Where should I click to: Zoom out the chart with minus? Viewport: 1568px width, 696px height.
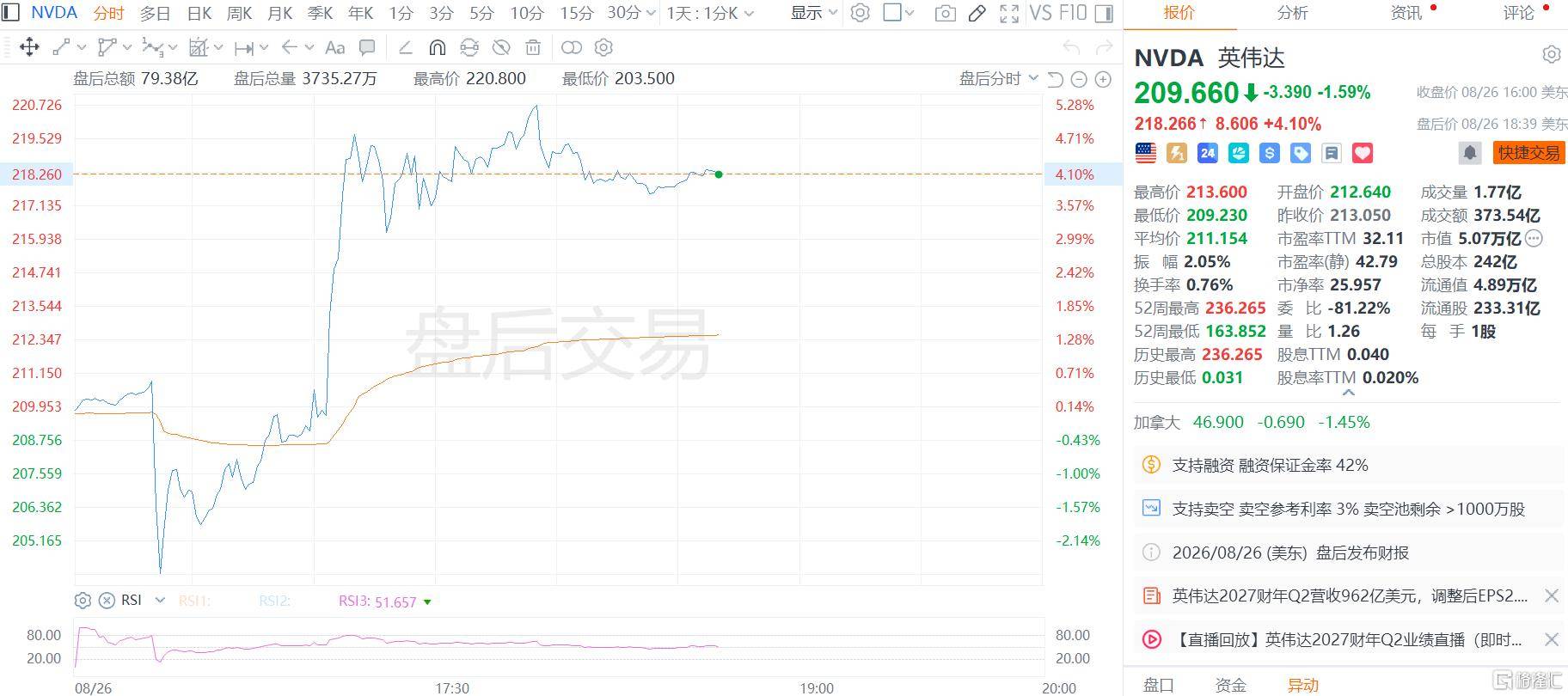(1079, 80)
